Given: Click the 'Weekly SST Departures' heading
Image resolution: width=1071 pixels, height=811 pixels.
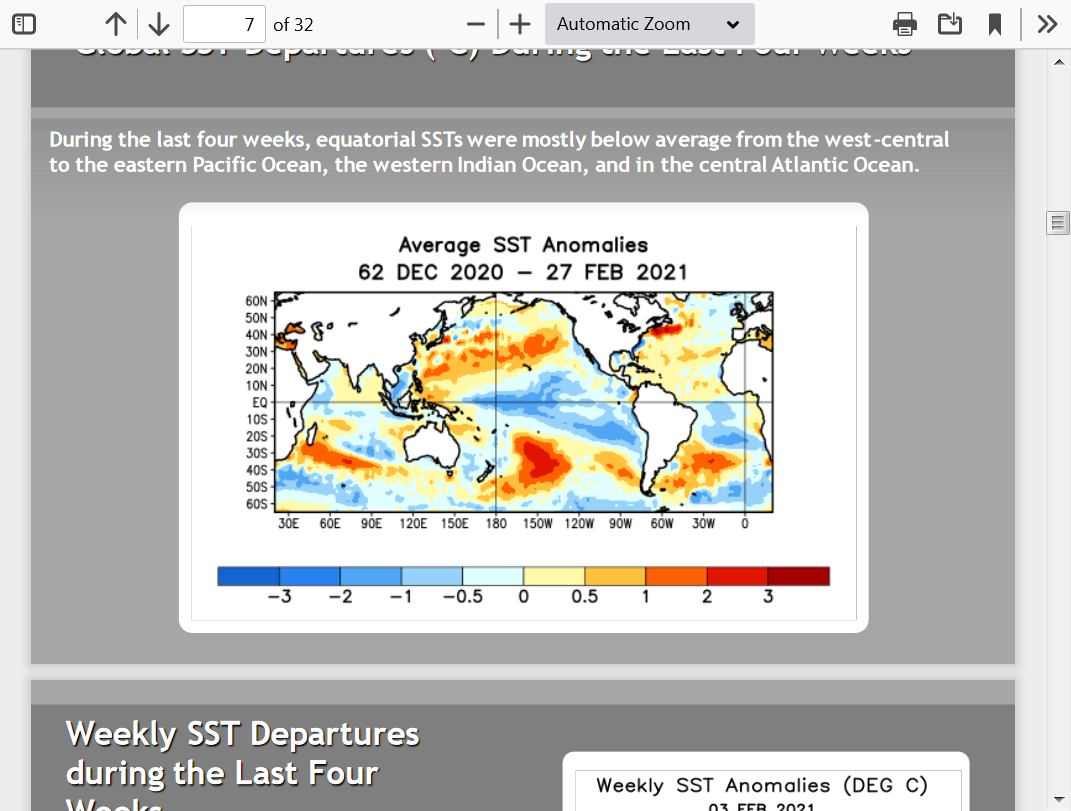Looking at the screenshot, I should pos(242,734).
